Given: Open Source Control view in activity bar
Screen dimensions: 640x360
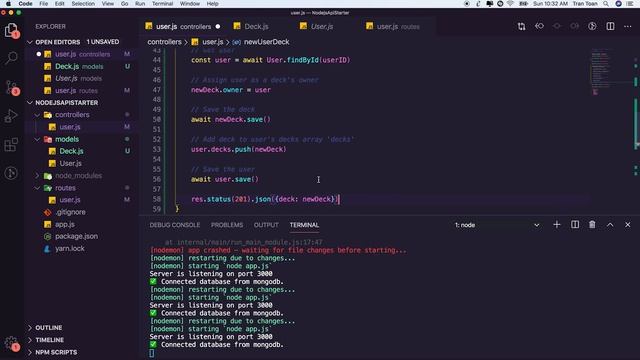Looking at the screenshot, I should (11, 87).
